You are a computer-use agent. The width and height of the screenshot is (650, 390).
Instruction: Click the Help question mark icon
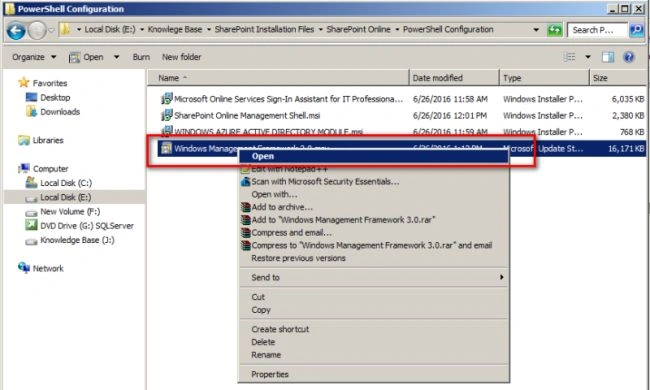(x=629, y=57)
